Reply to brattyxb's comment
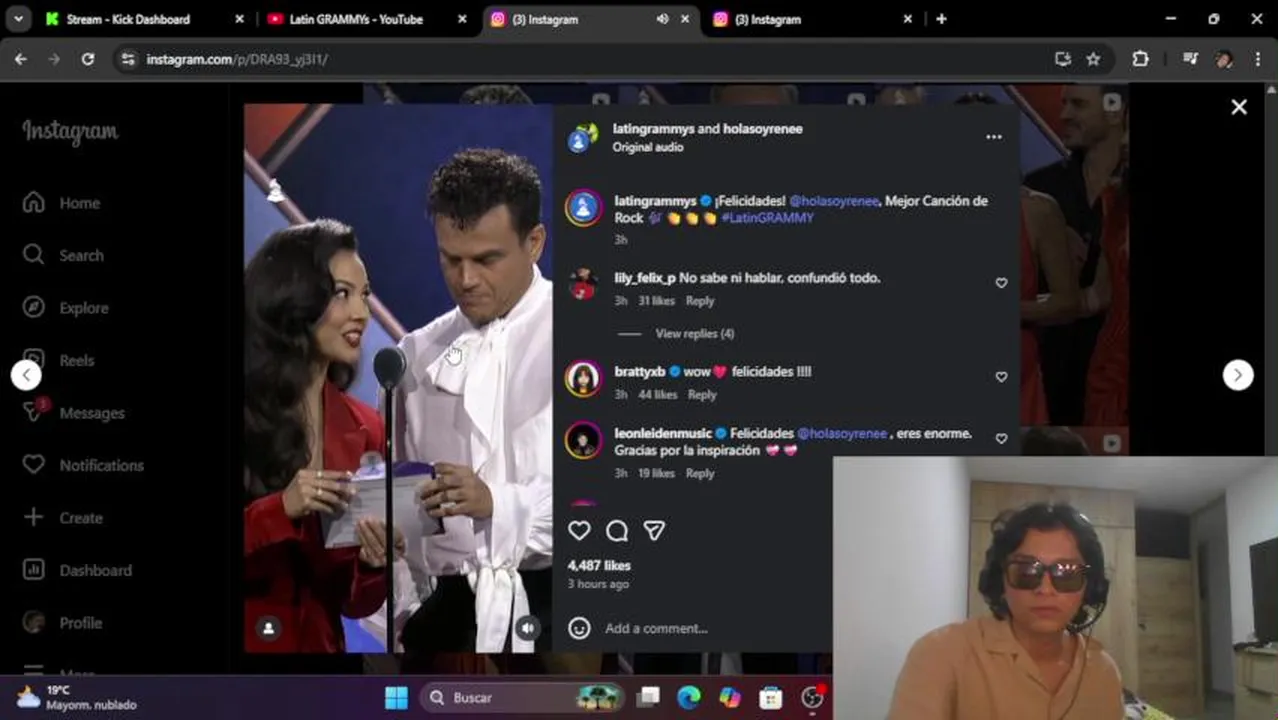 click(x=702, y=395)
